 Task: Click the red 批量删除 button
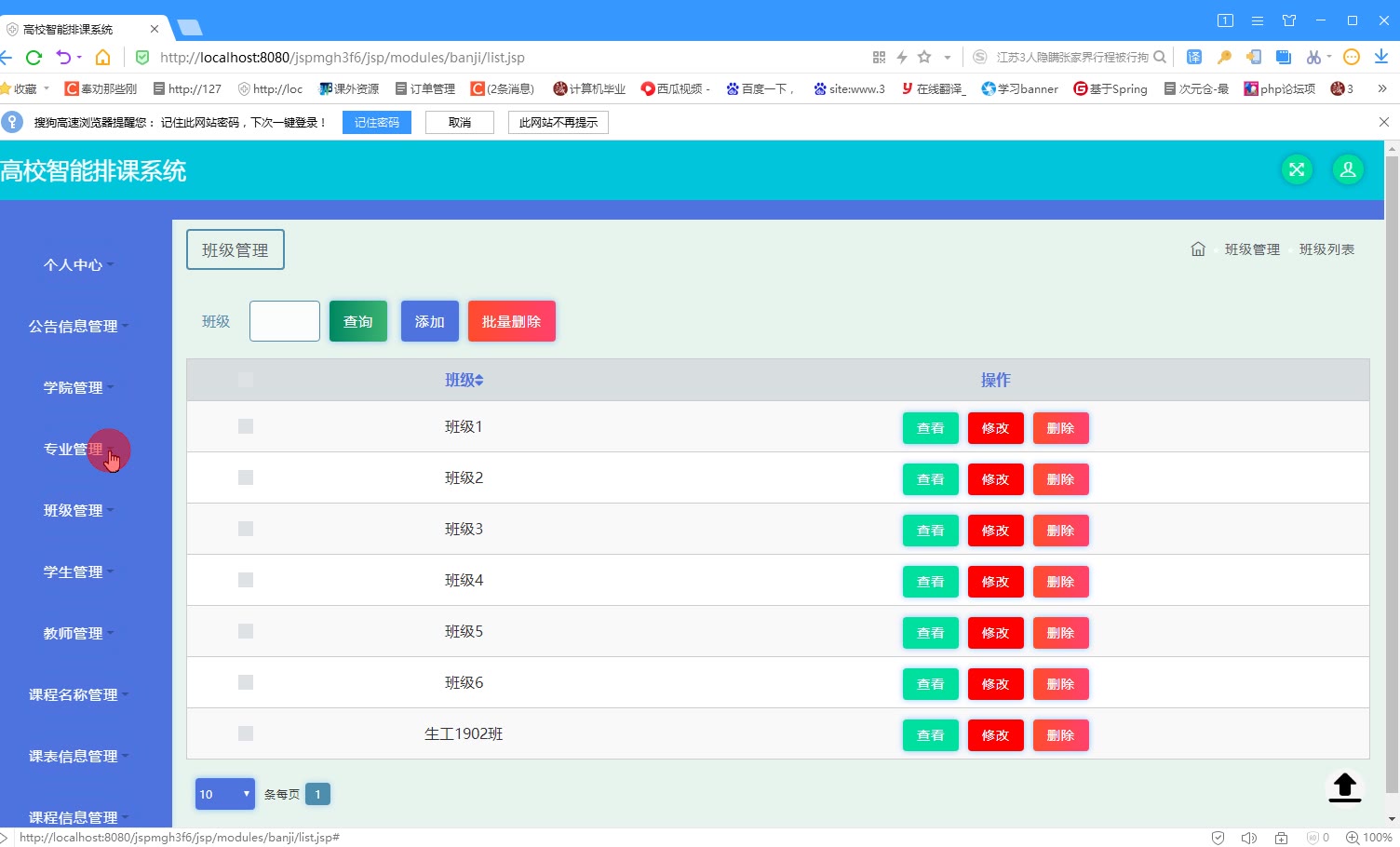[512, 321]
